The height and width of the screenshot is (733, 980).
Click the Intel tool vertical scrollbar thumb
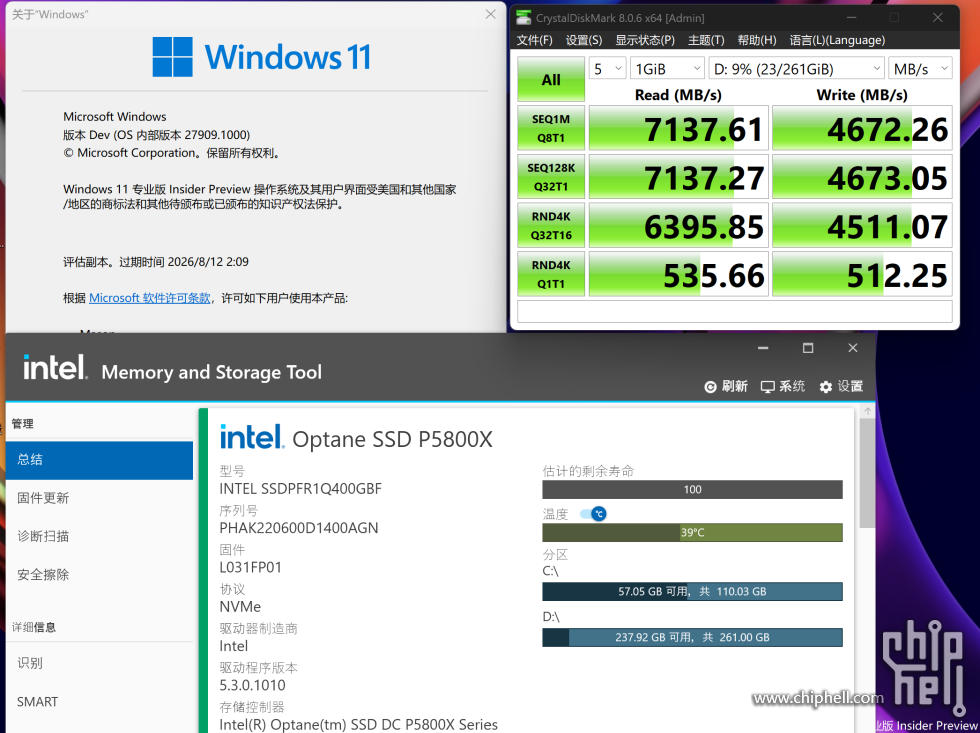[x=867, y=474]
